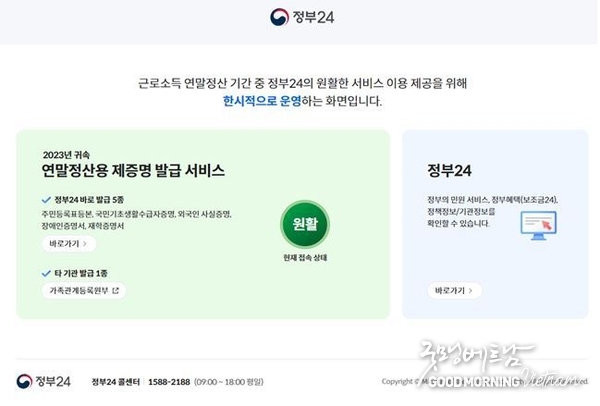Click the operating hours (09:00 ~ 18:00 평일)
The image size is (600, 406).
[x=229, y=382]
